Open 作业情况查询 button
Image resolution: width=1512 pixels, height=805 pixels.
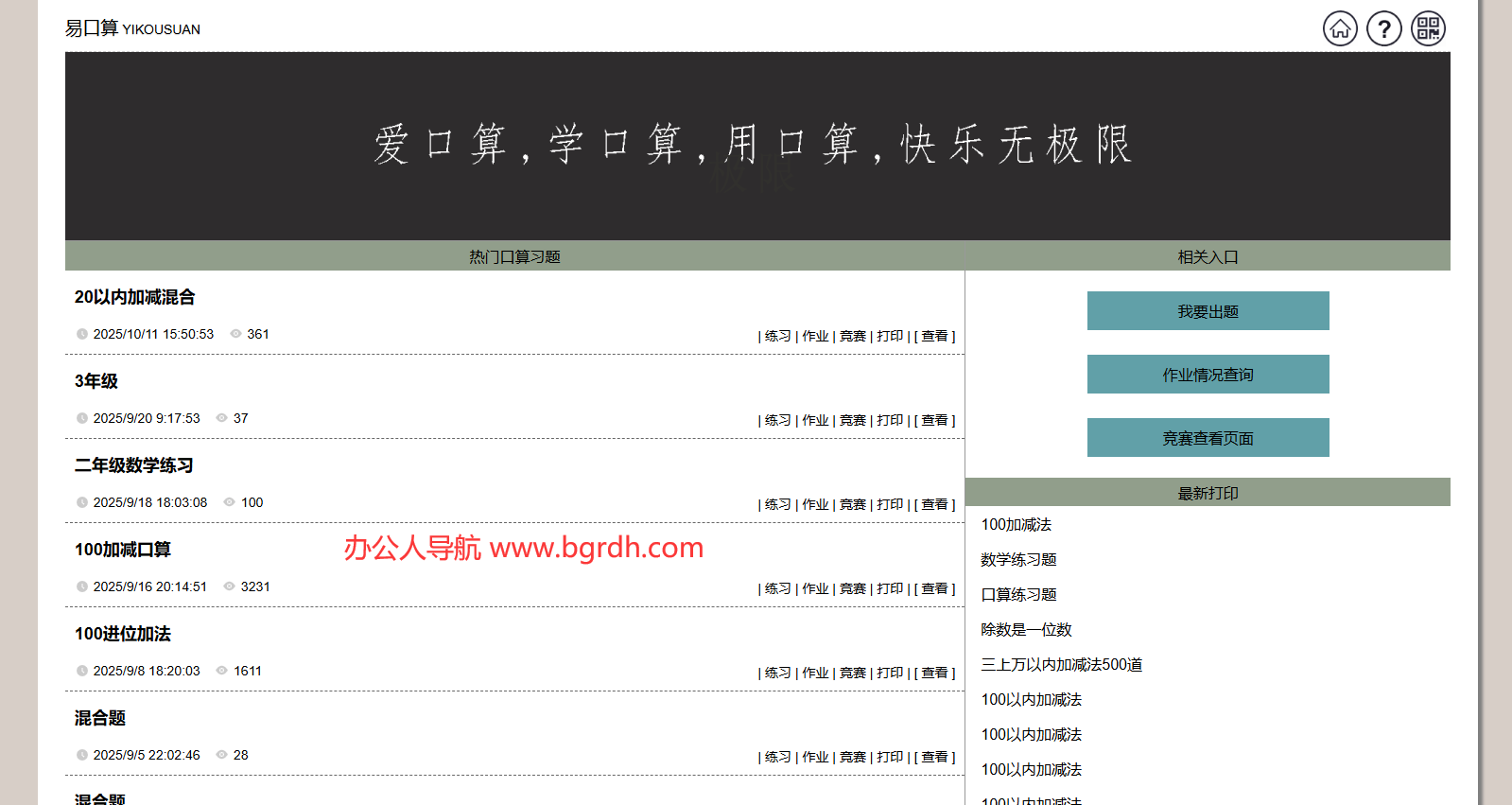point(1208,375)
